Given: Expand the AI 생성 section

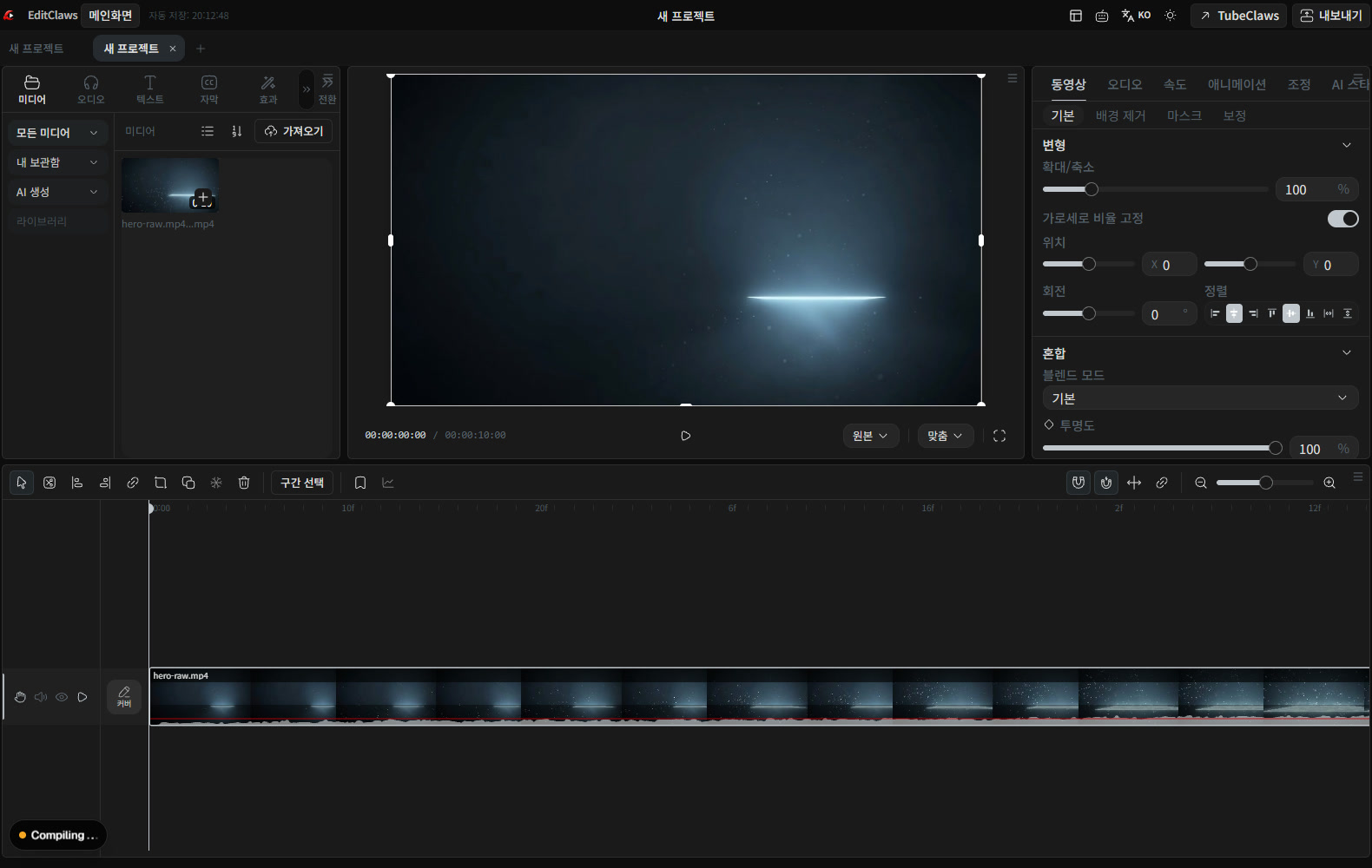Looking at the screenshot, I should coord(57,192).
